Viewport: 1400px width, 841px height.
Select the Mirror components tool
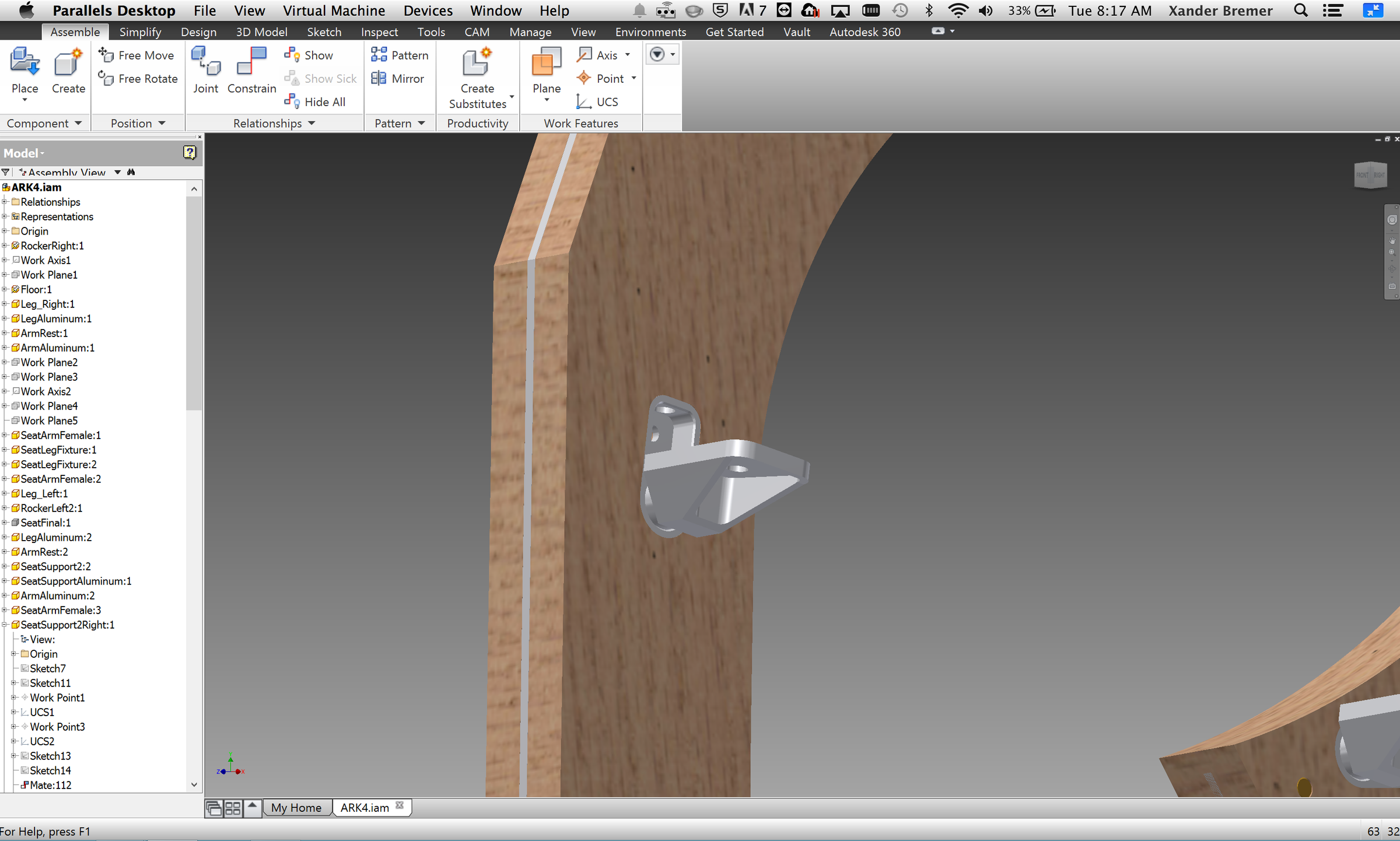(x=398, y=79)
